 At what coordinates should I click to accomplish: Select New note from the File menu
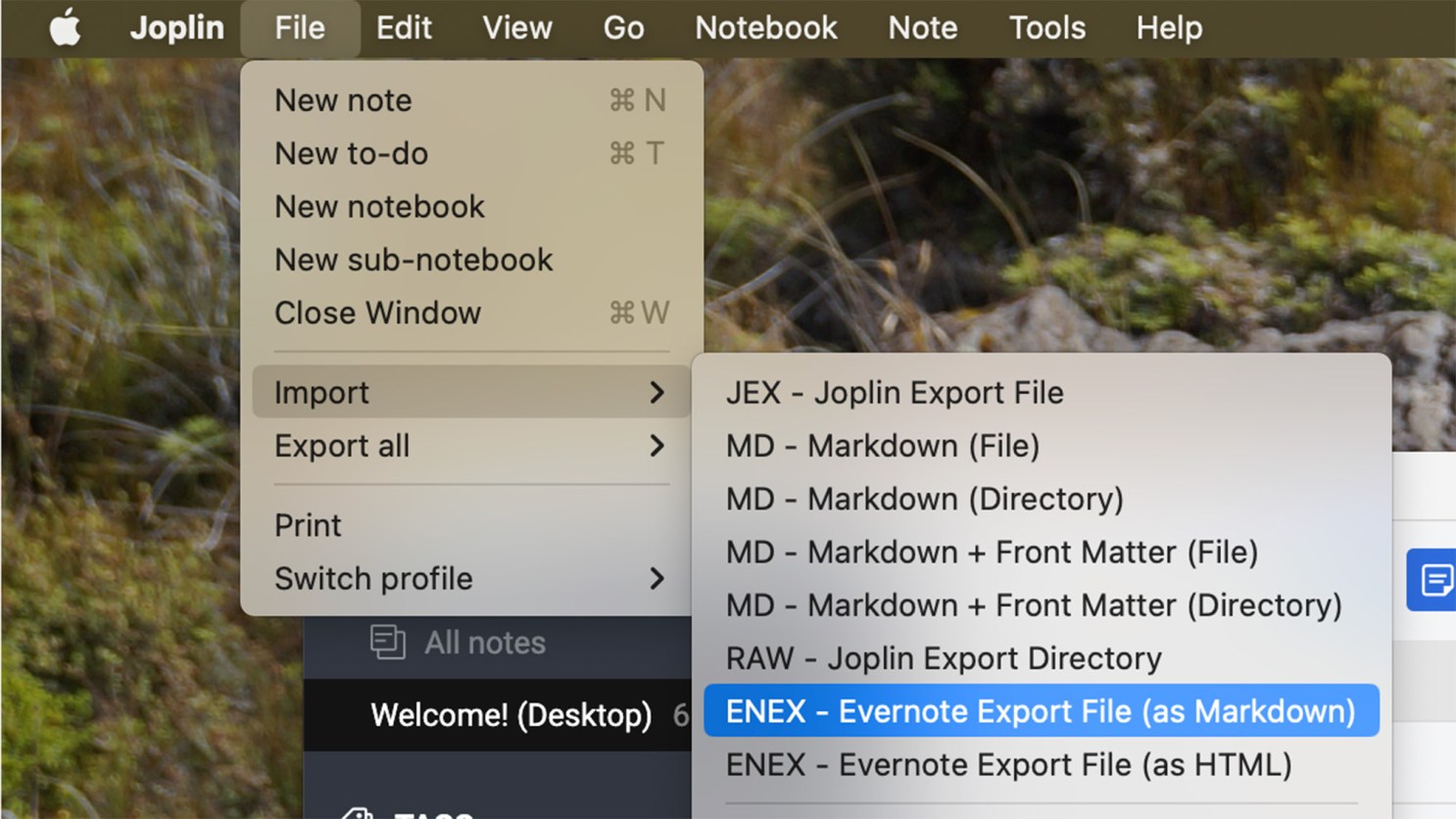pyautogui.click(x=343, y=99)
